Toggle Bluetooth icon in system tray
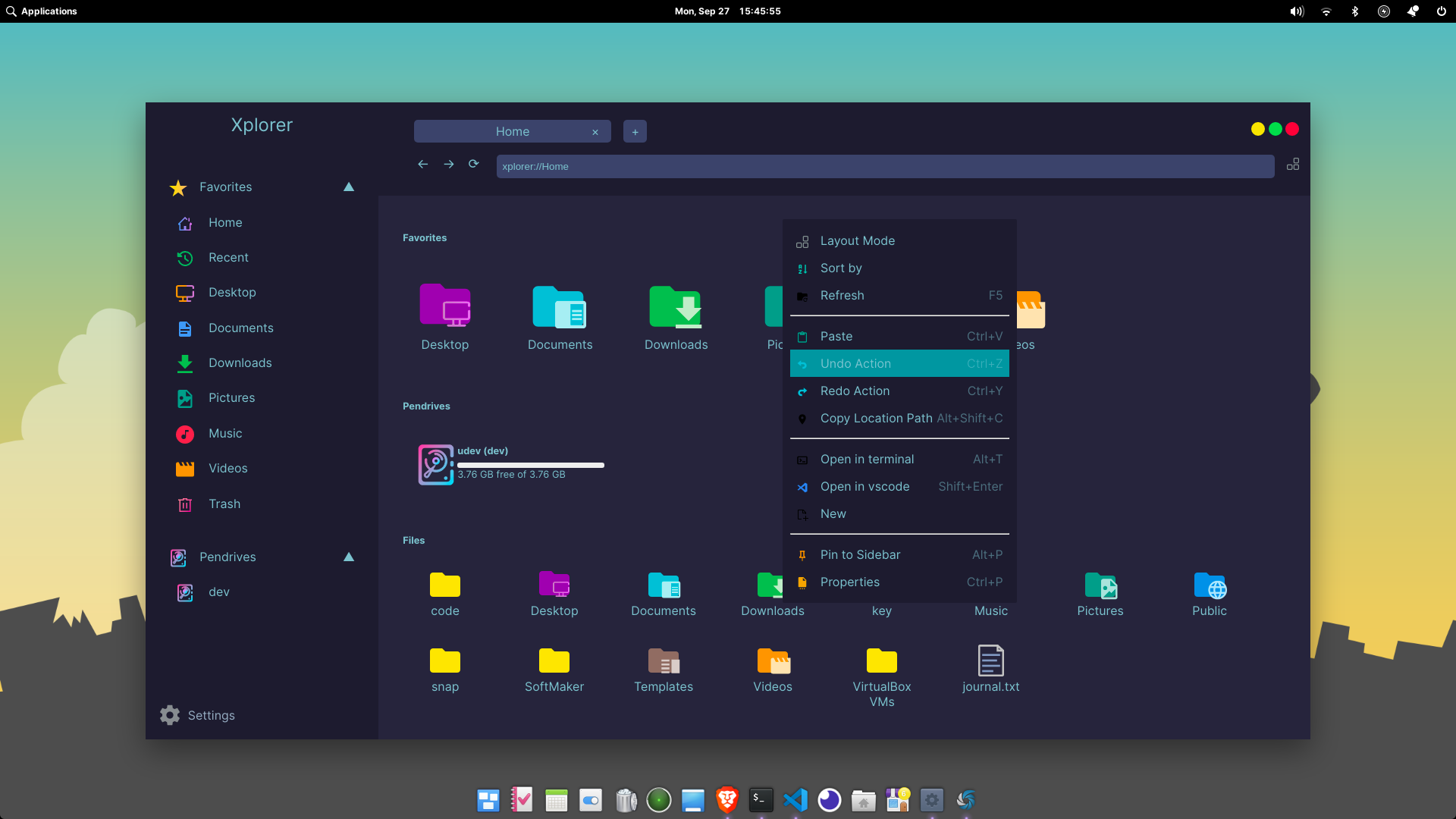Image resolution: width=1456 pixels, height=819 pixels. [x=1355, y=11]
